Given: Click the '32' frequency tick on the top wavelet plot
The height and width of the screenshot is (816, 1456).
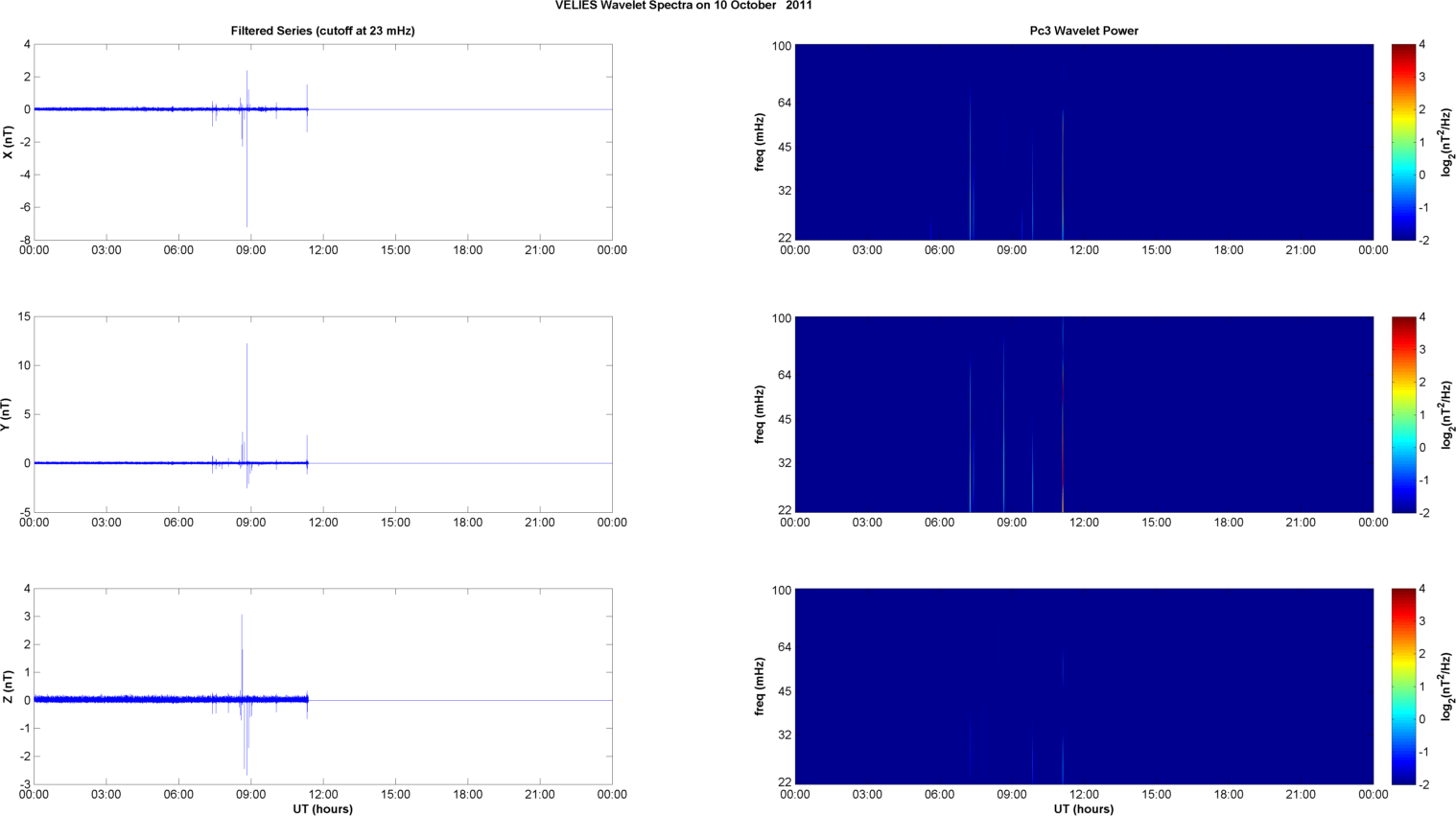Looking at the screenshot, I should point(785,191).
